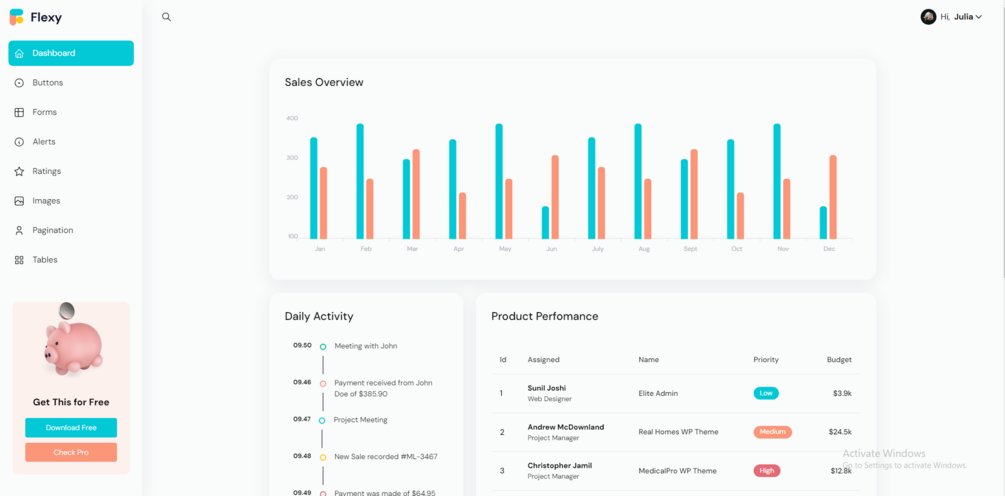
Task: Click the Download Free button
Action: pyautogui.click(x=71, y=427)
